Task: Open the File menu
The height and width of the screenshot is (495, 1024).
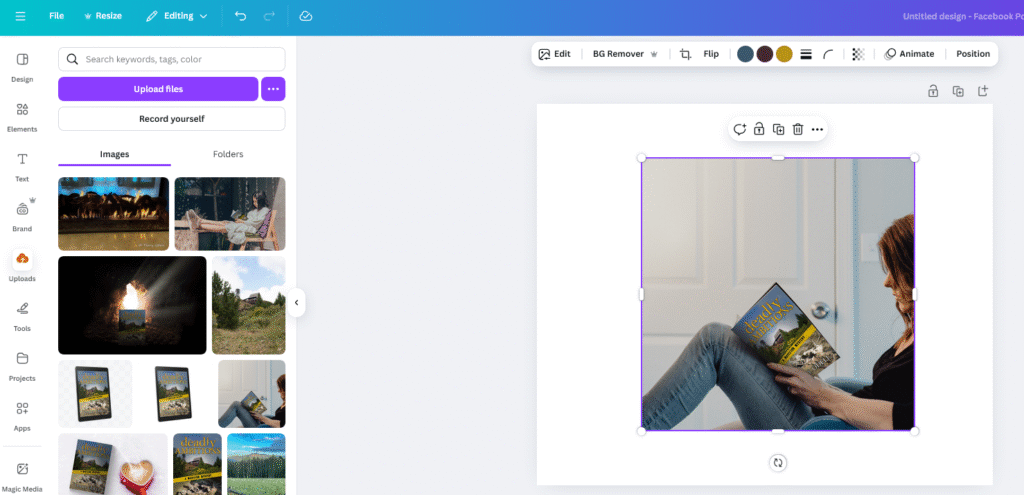Action: (x=56, y=16)
